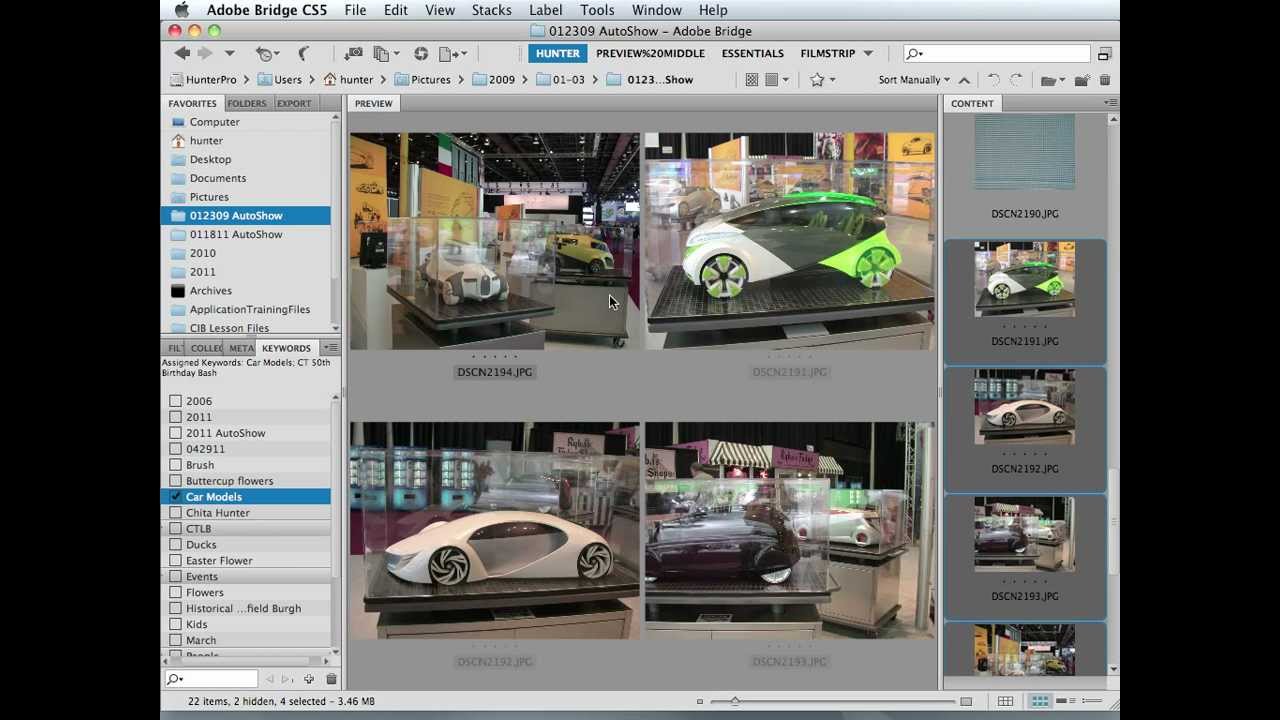Check the Easter Flower keyword checkbox
The image size is (1280, 720).
(176, 561)
